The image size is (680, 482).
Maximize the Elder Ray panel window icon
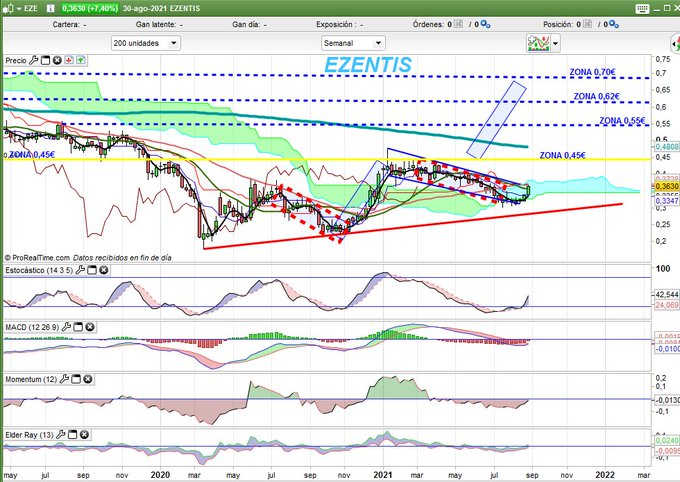tap(73, 434)
